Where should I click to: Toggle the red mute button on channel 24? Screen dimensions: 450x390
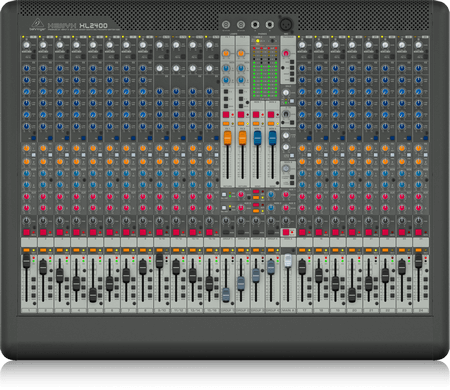point(418,232)
